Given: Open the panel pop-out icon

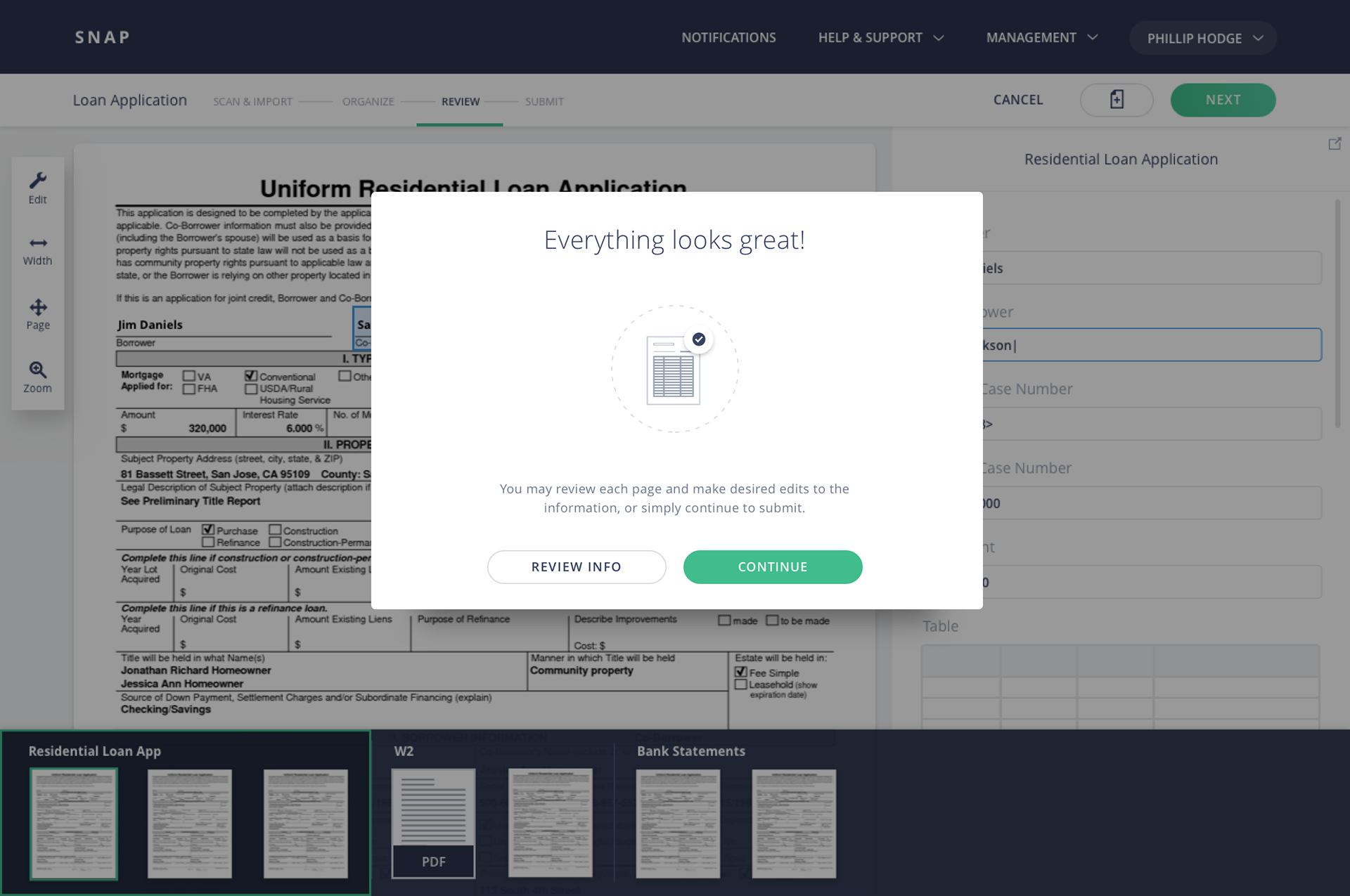Looking at the screenshot, I should 1335,144.
